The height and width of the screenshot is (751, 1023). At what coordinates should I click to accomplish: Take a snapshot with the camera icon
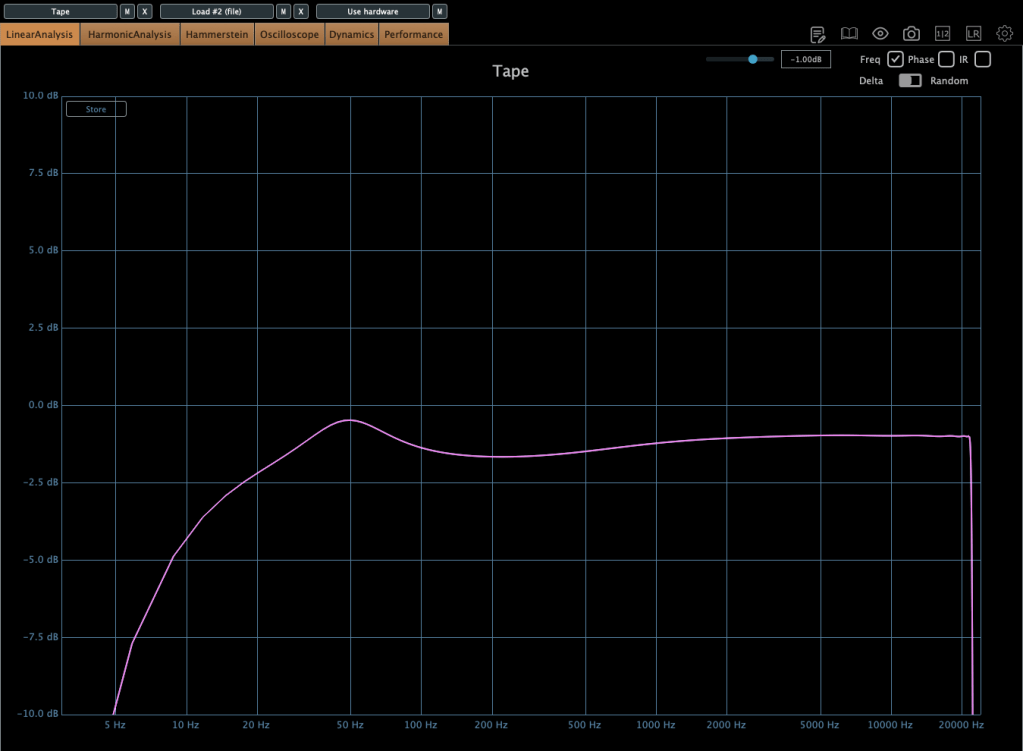[x=911, y=34]
